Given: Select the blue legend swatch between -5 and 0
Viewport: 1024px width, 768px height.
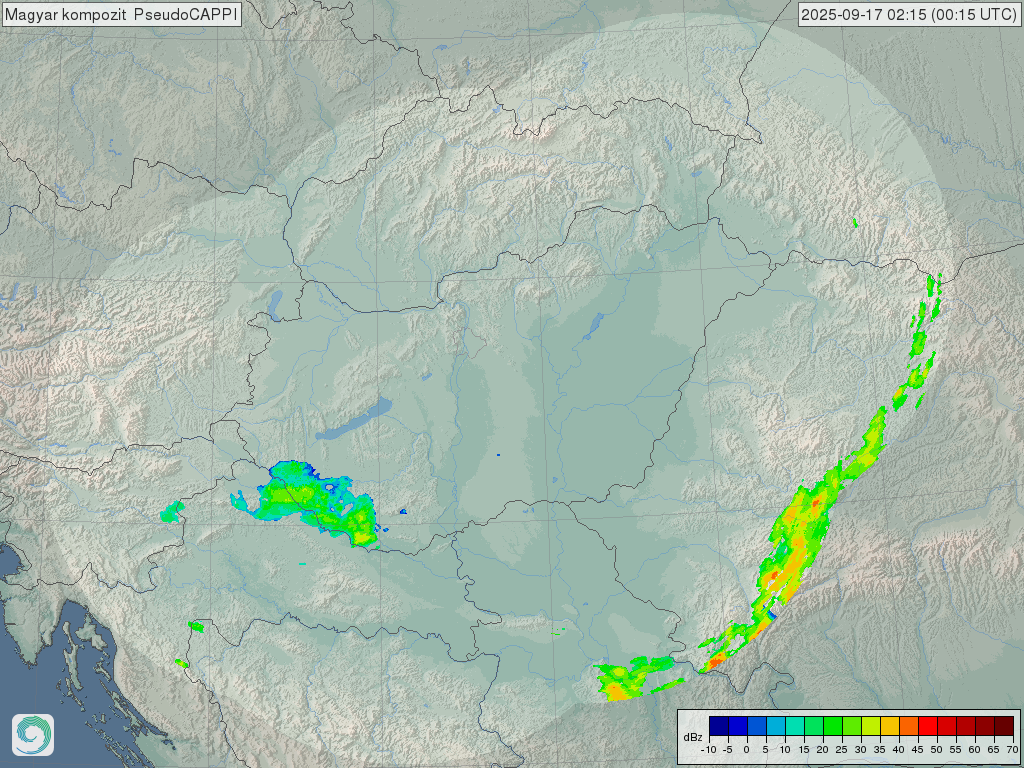Looking at the screenshot, I should coord(738,726).
